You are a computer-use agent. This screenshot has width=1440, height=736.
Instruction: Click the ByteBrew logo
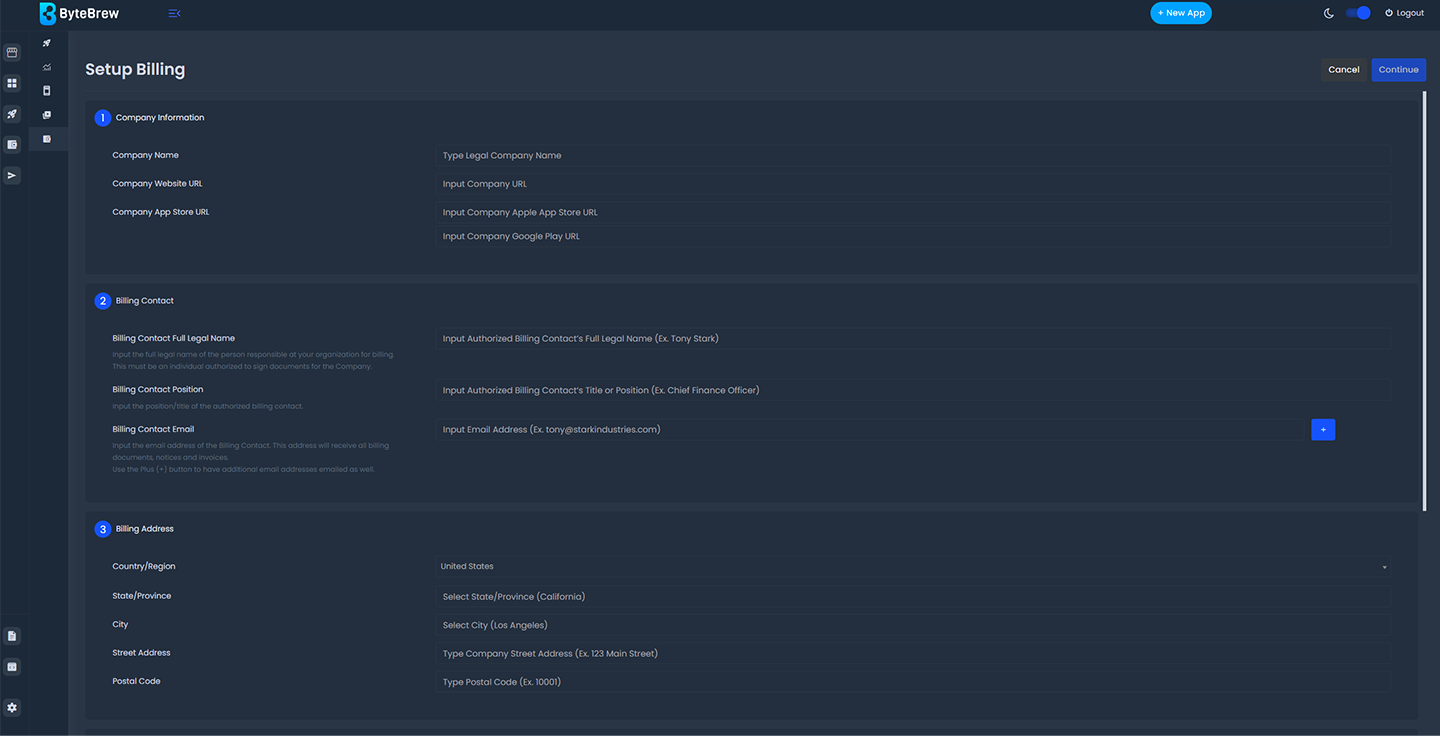point(81,14)
